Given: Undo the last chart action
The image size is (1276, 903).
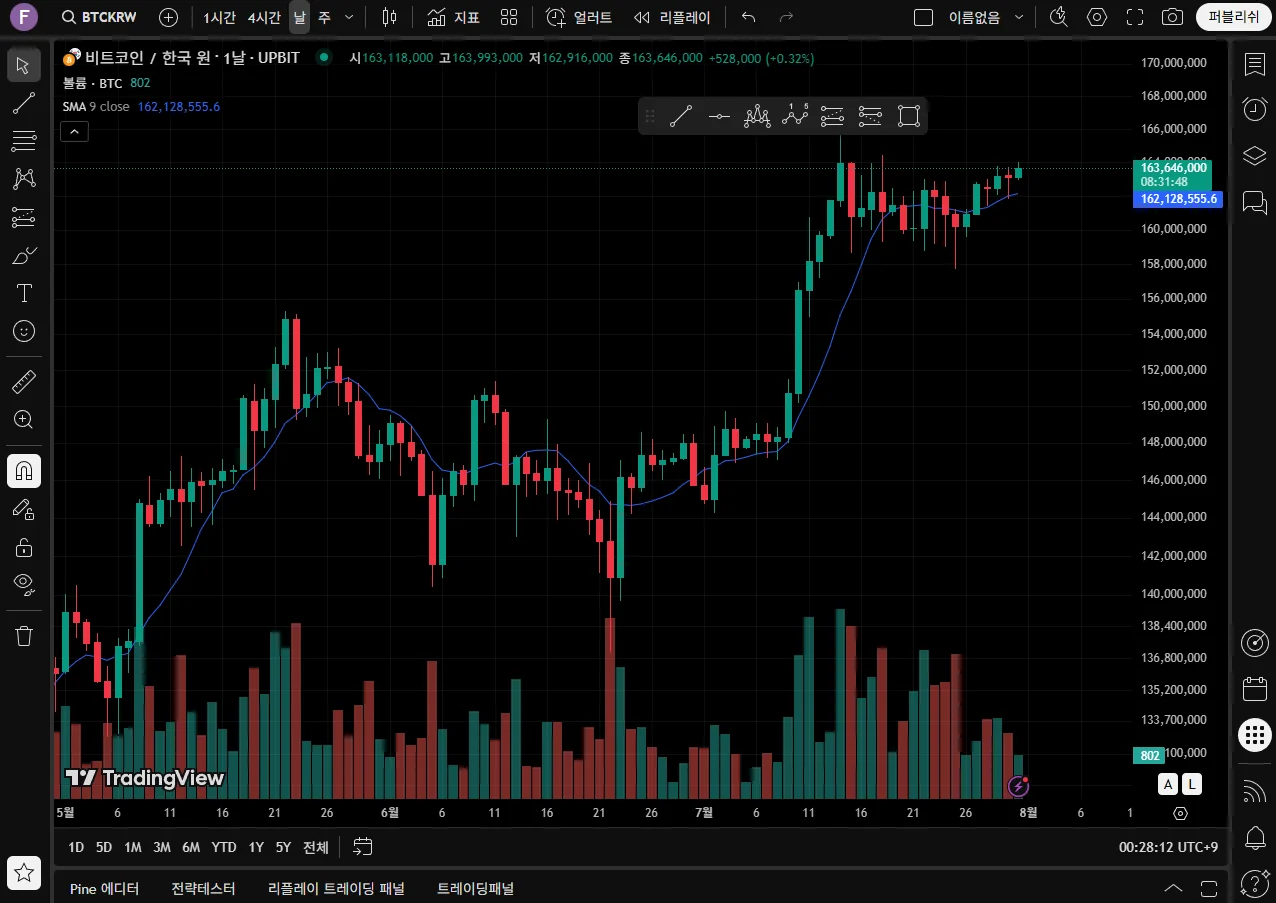Looking at the screenshot, I should coord(748,17).
